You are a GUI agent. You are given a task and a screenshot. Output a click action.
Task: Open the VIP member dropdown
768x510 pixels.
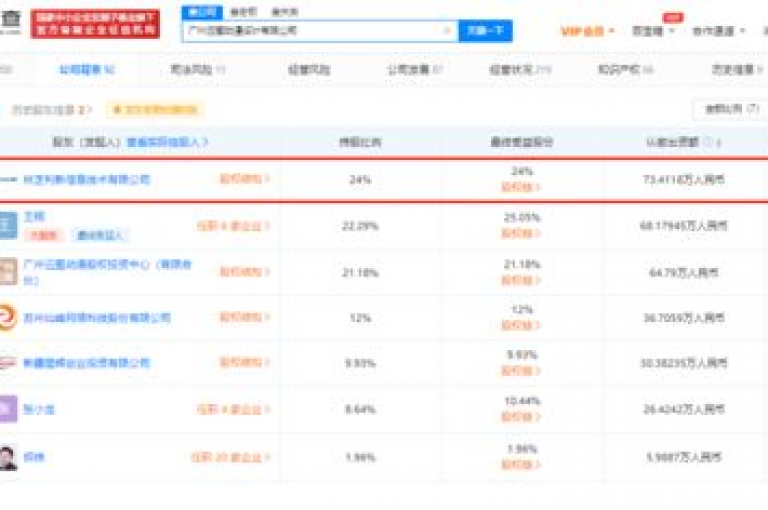[x=587, y=31]
